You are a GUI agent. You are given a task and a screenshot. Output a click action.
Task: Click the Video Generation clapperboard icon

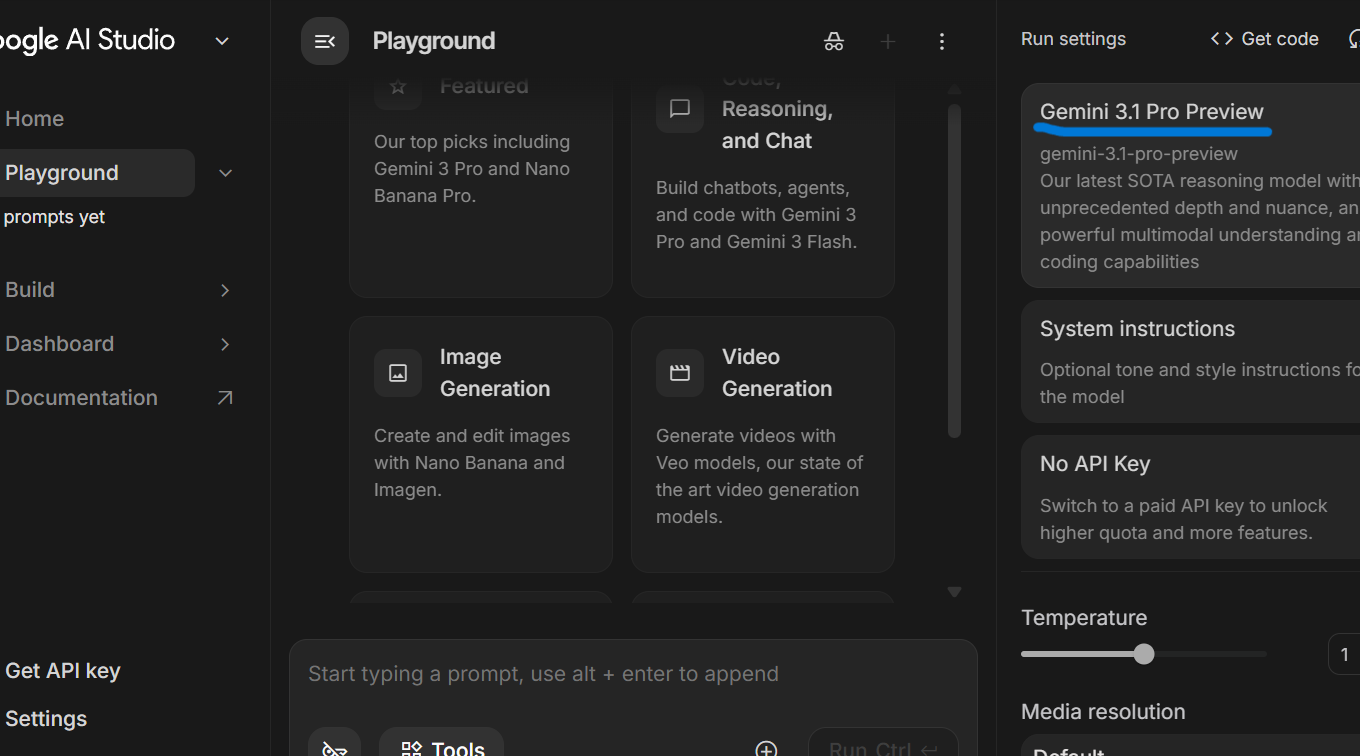click(x=680, y=373)
